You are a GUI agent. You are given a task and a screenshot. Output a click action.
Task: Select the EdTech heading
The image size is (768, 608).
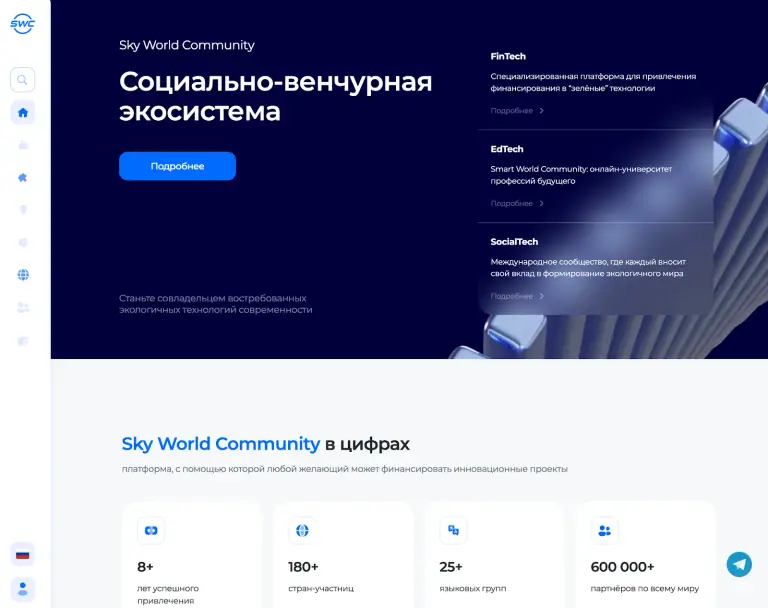(507, 149)
